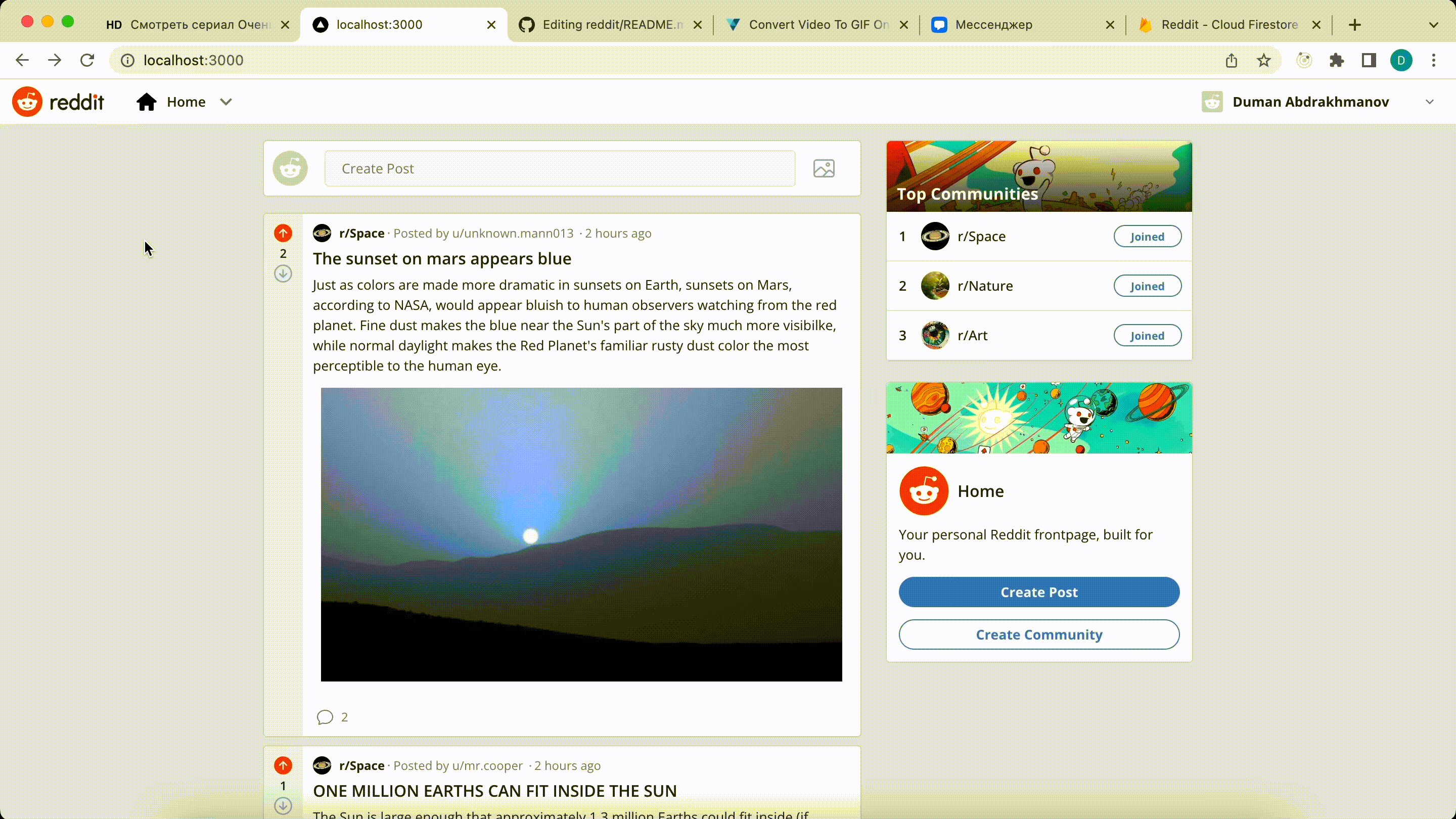Open Chrome profile avatar D
Image resolution: width=1456 pixels, height=819 pixels.
(1401, 61)
